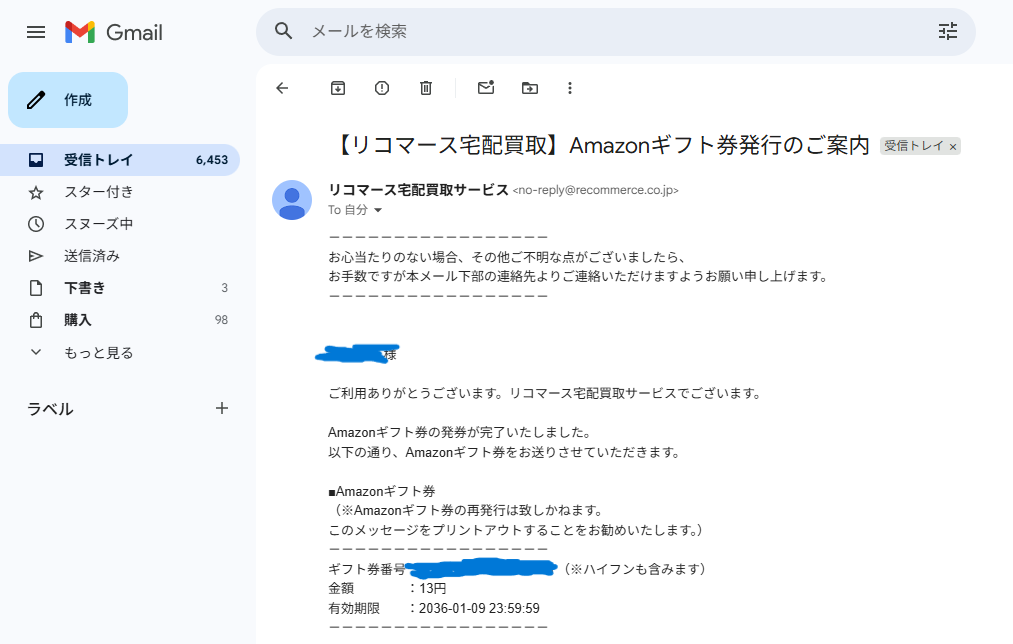Click the 作成 compose button

pos(68,100)
